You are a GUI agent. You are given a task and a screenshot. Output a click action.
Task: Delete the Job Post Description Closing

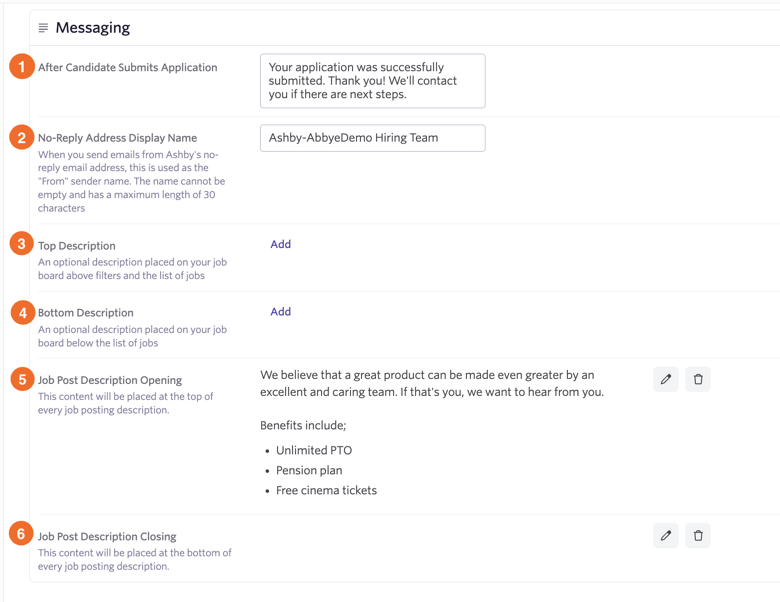pos(698,535)
